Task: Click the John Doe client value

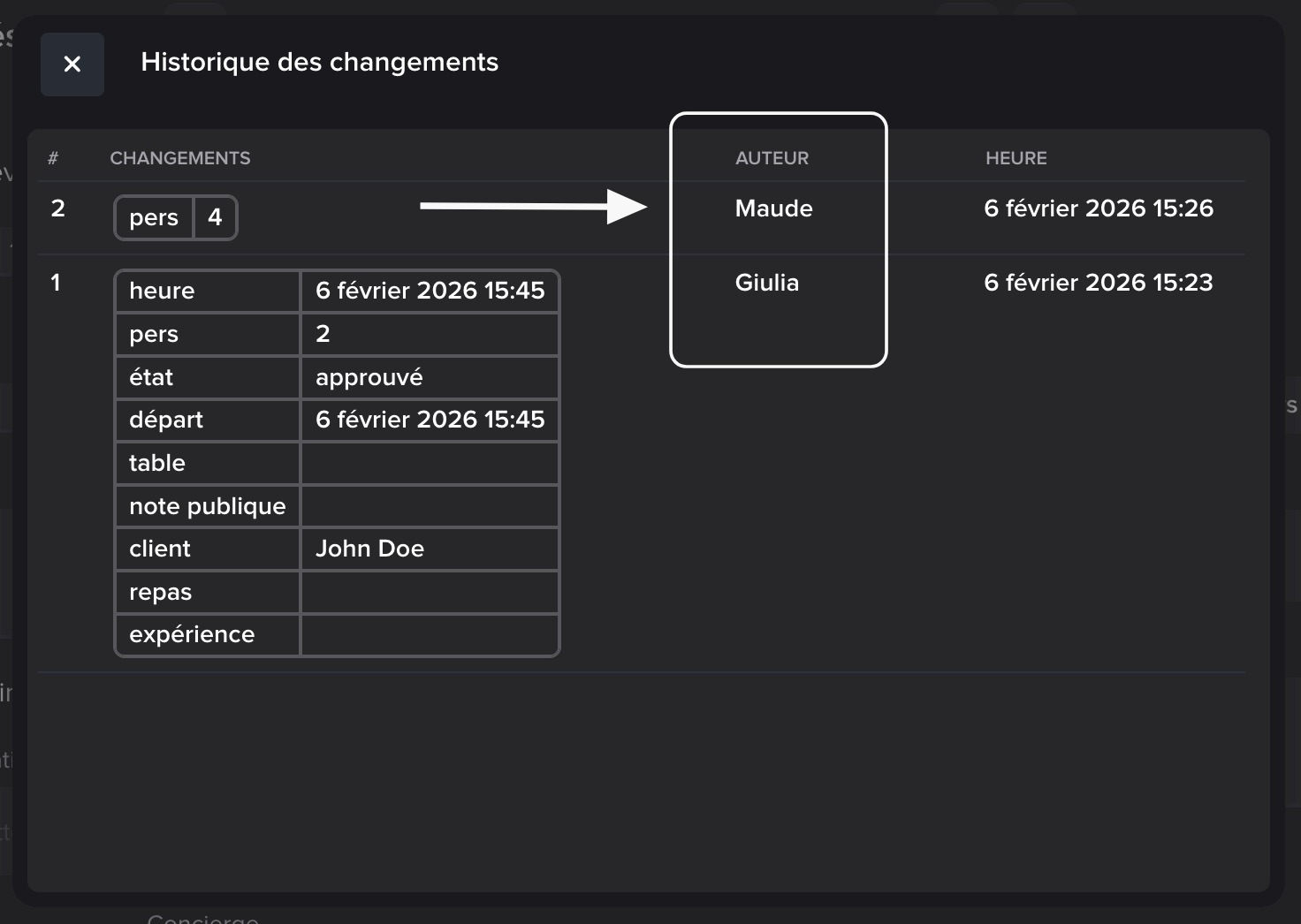Action: click(369, 549)
